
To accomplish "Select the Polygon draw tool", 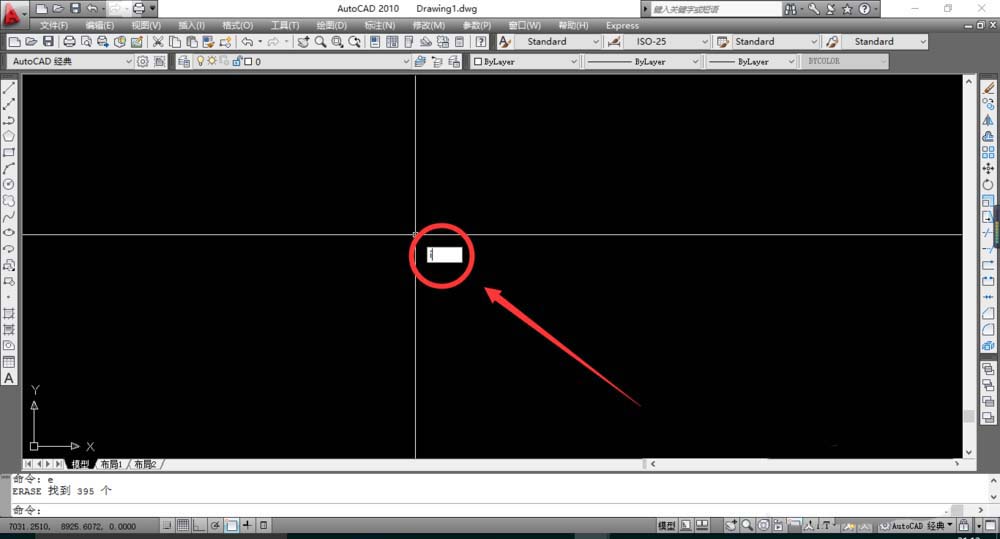I will [9, 136].
